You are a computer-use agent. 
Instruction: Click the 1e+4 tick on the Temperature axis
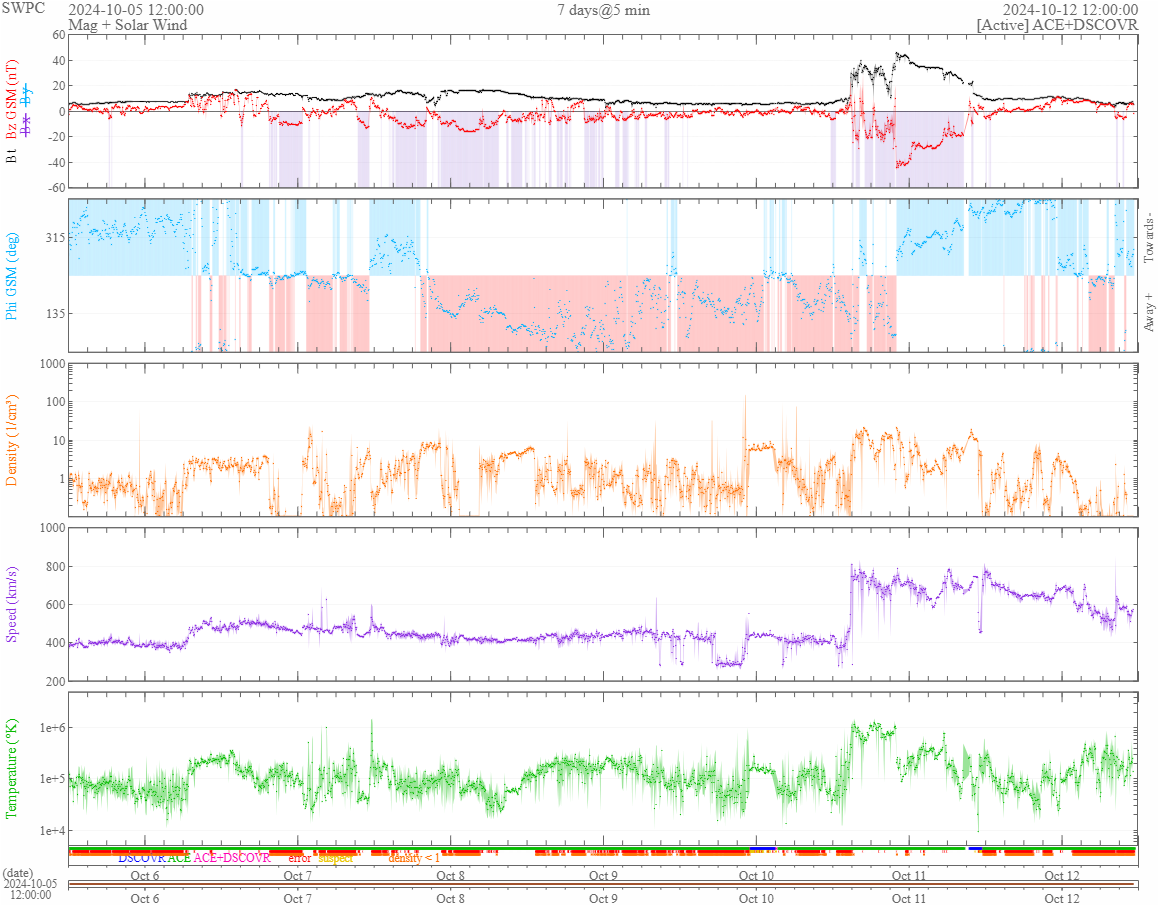(x=54, y=830)
